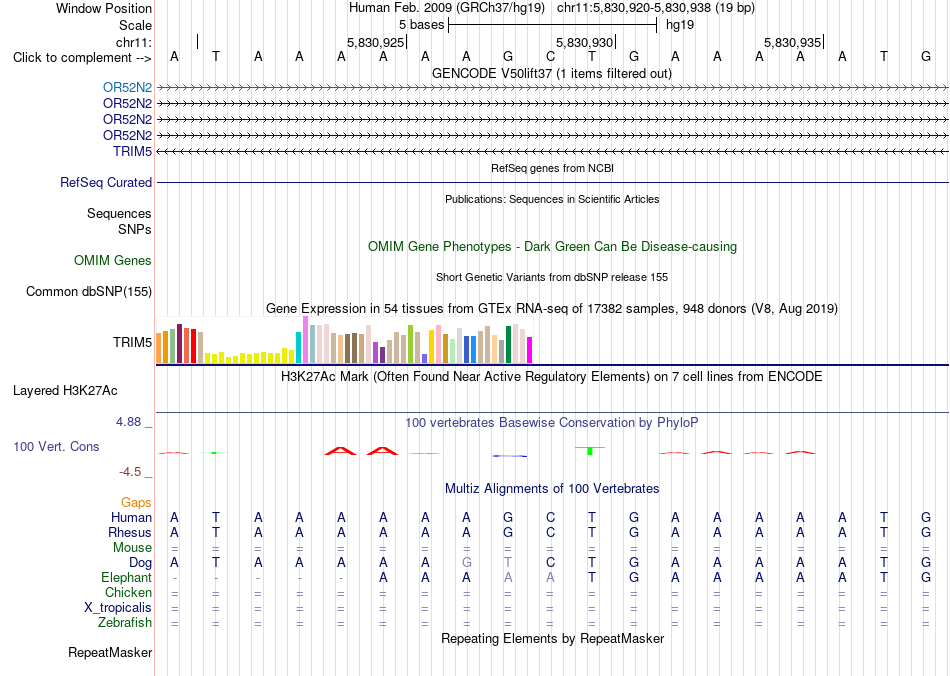
Task: Click the X_tropicalis species label
Action: click(118, 608)
